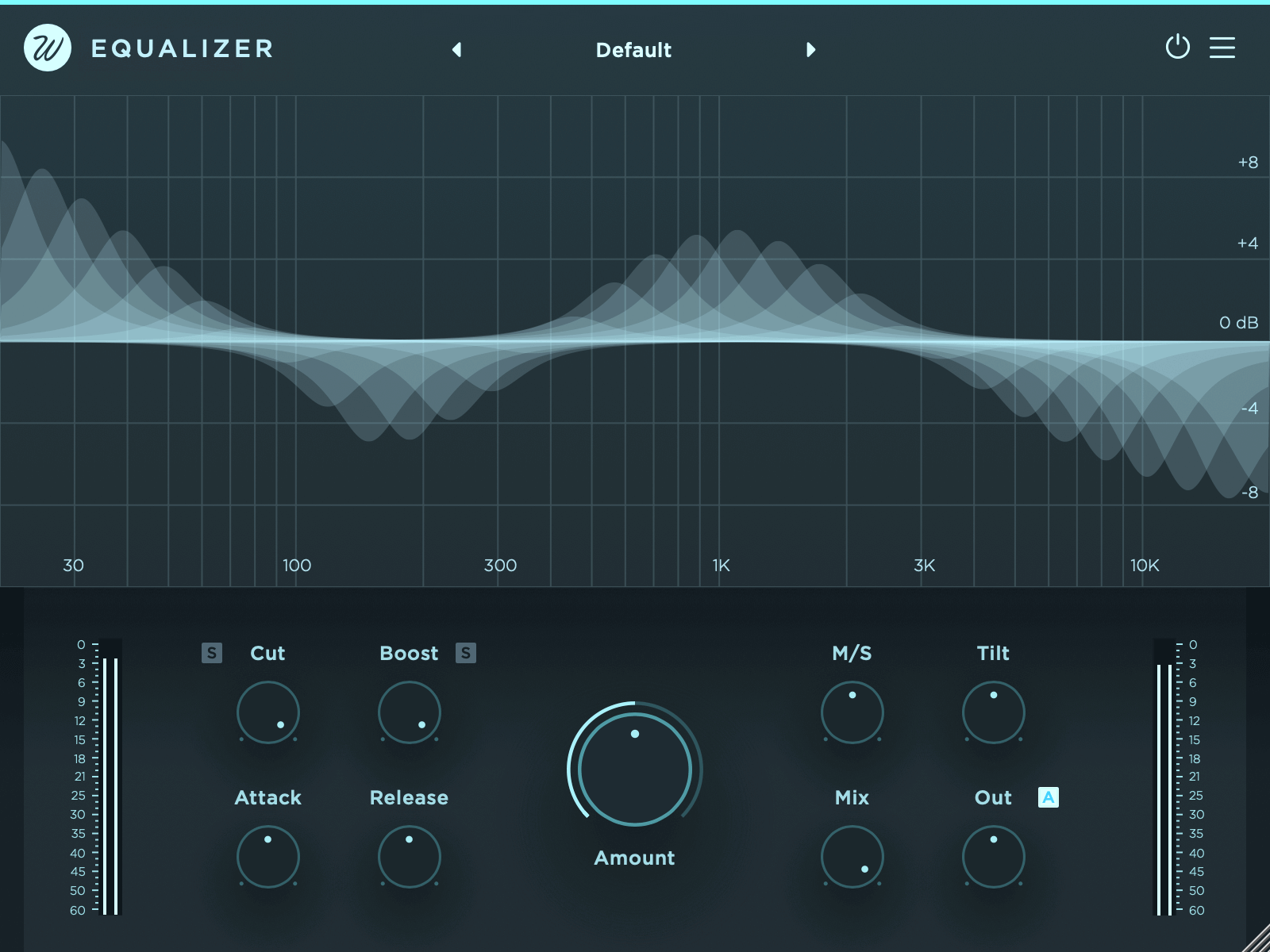The width and height of the screenshot is (1270, 952).
Task: Click the M/S knob
Action: click(852, 712)
